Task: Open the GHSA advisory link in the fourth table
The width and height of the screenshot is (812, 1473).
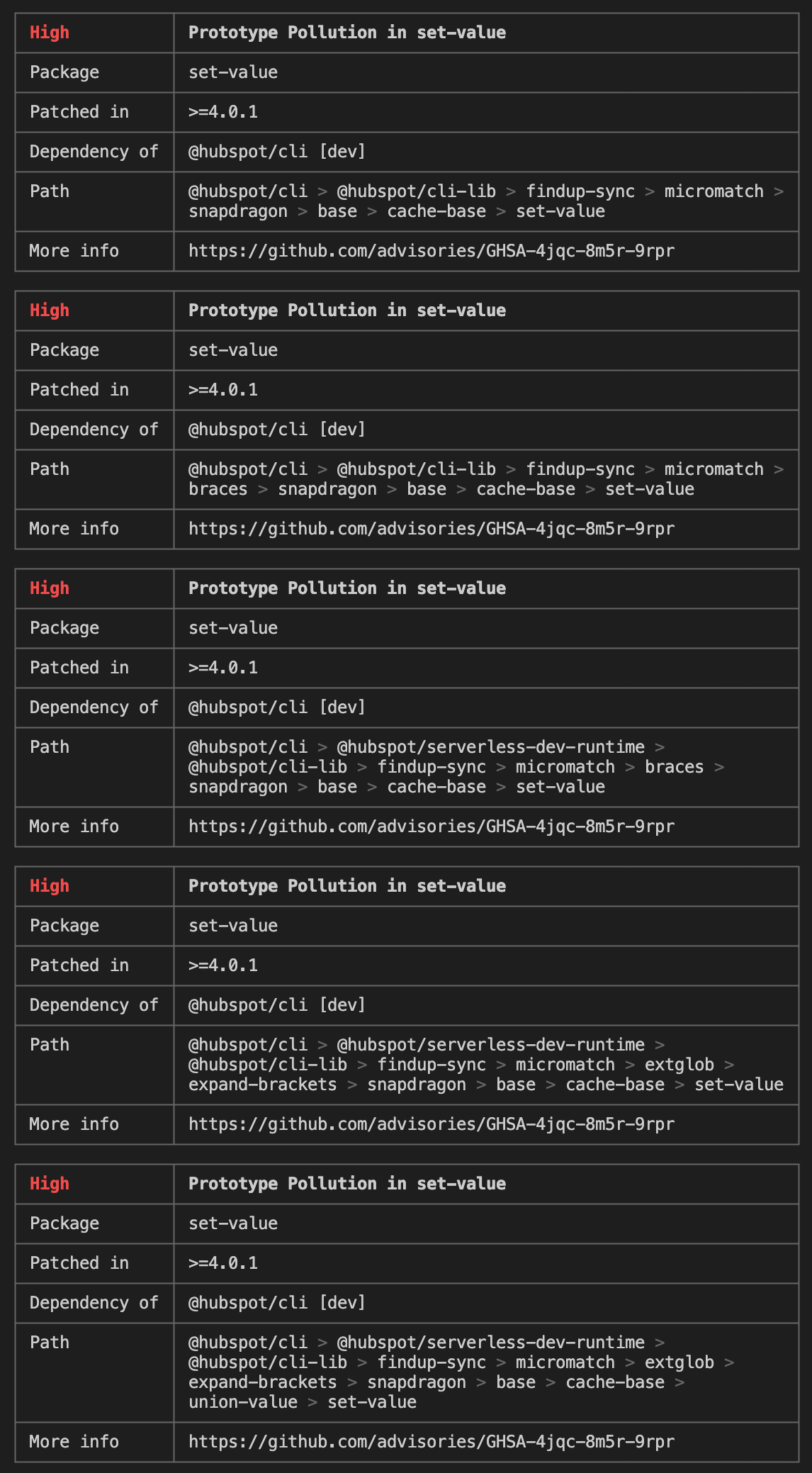Action: coord(432,1124)
